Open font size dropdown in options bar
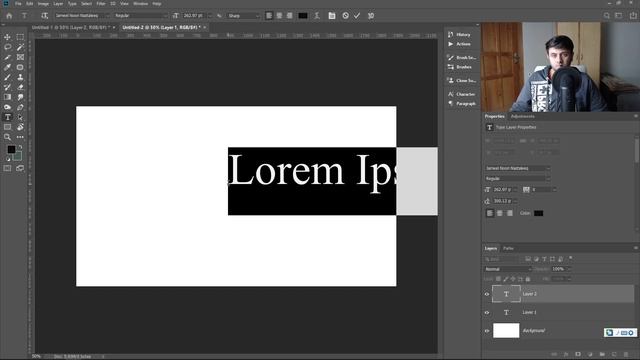 coord(210,16)
